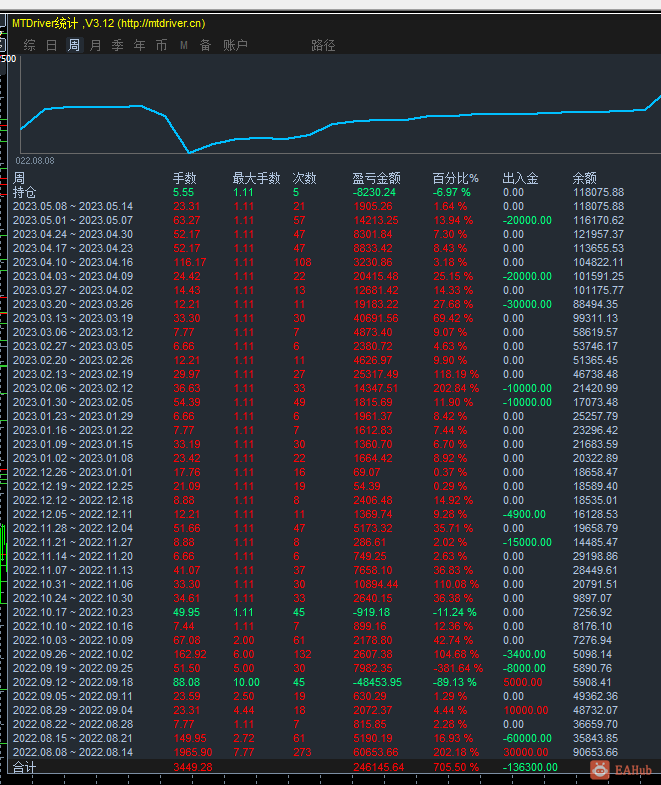
Task: Click the 出入金 column header
Action: (520, 178)
